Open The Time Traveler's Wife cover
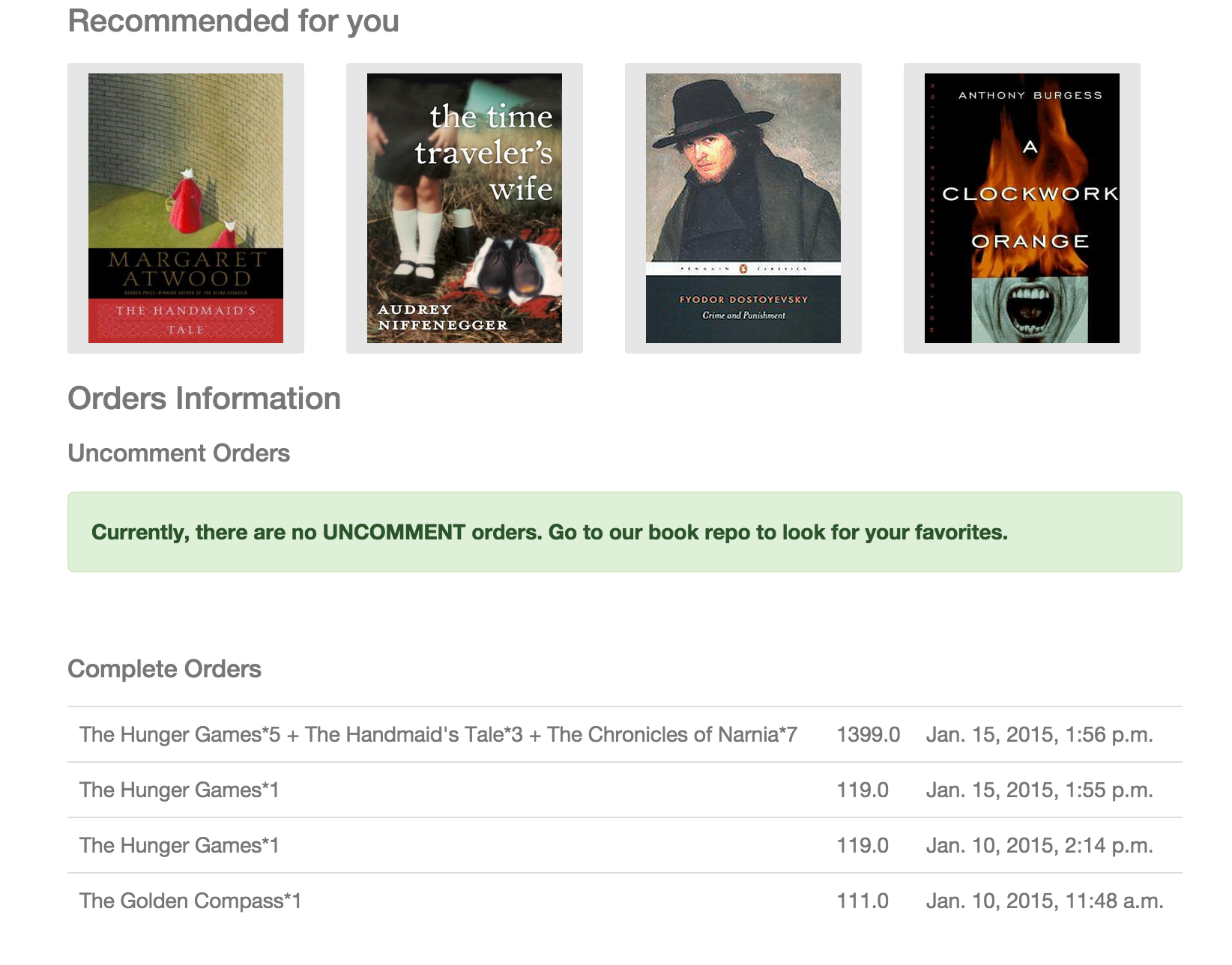The height and width of the screenshot is (965, 1232). pos(465,208)
